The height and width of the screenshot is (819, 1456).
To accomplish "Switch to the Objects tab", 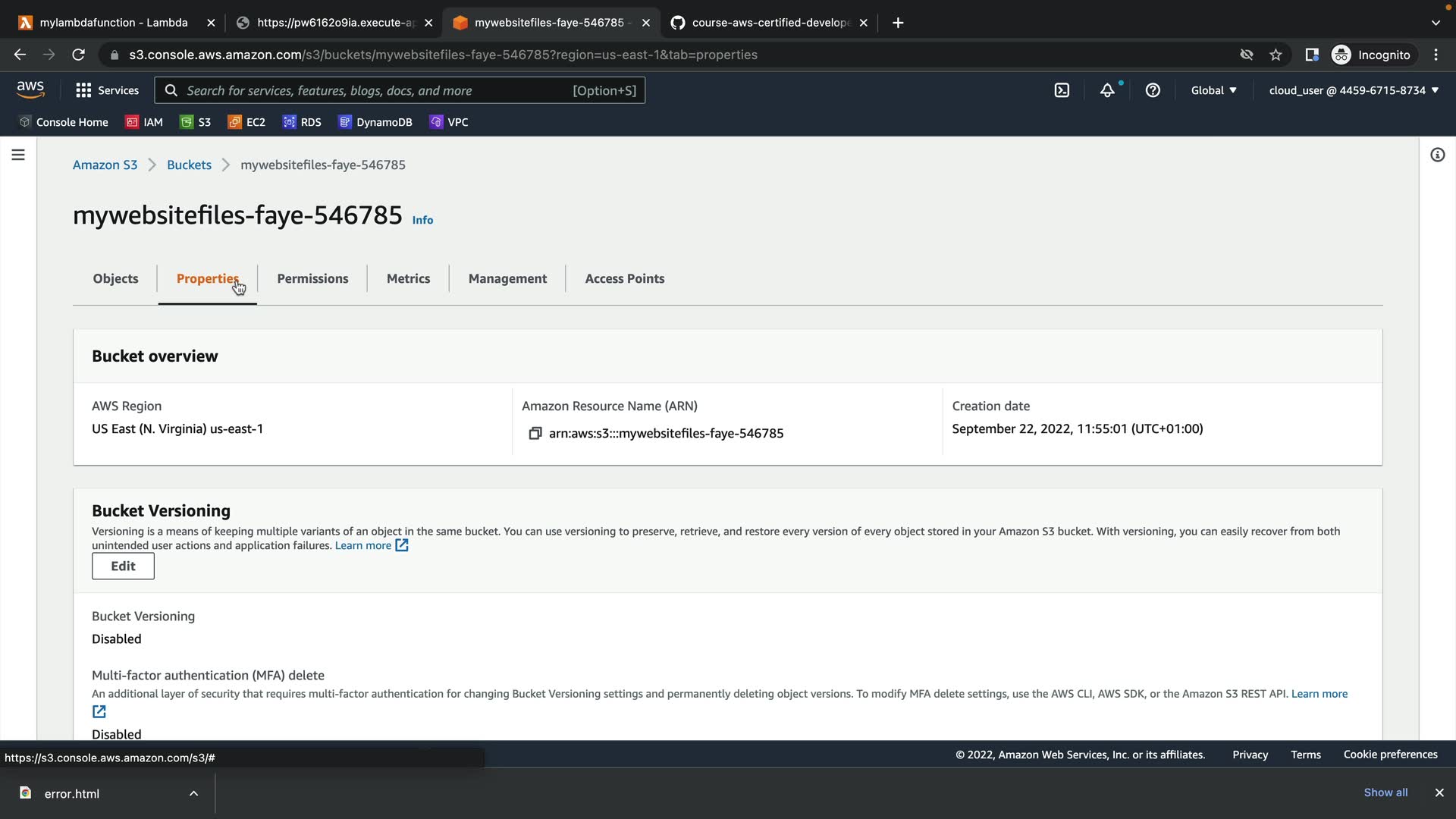I will (115, 278).
